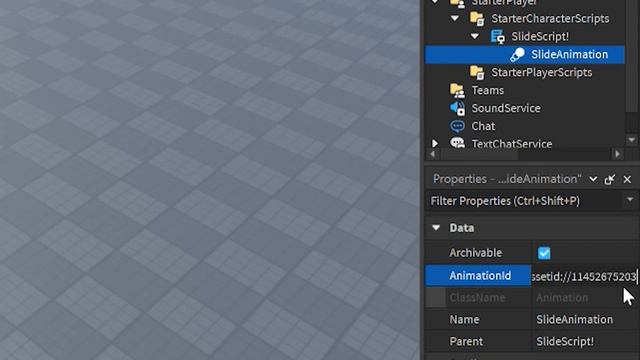The image size is (640, 360).
Task: Click the SlideScript! script icon
Action: [x=497, y=36]
